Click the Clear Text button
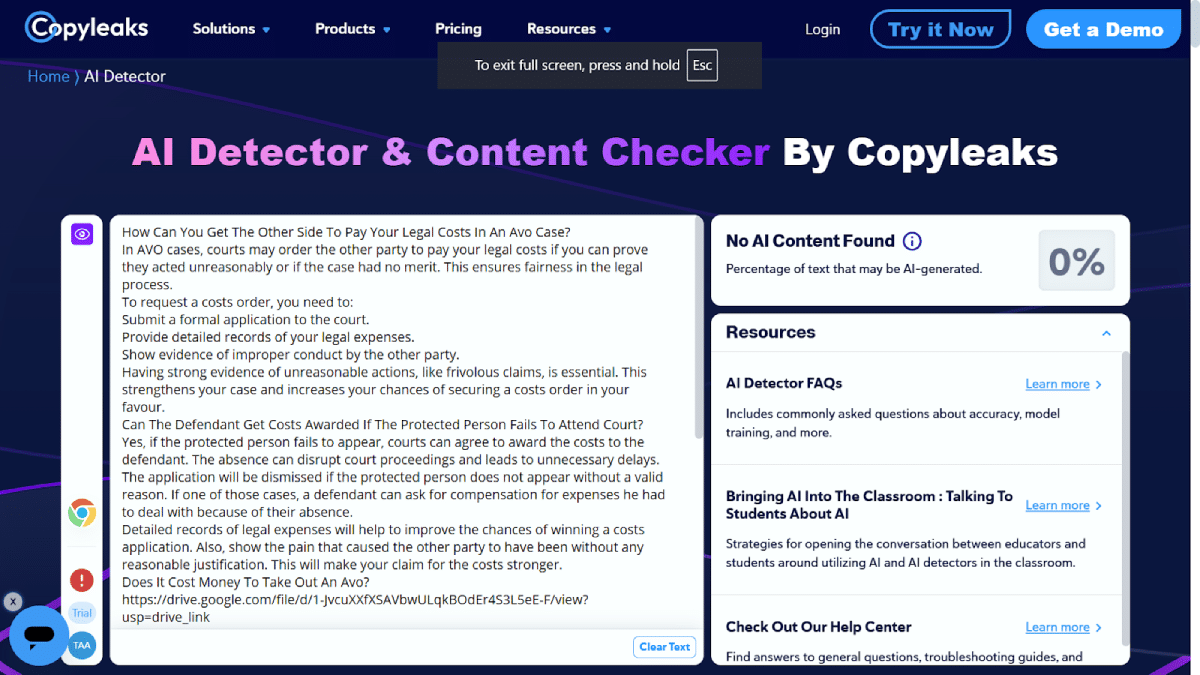 pos(665,647)
